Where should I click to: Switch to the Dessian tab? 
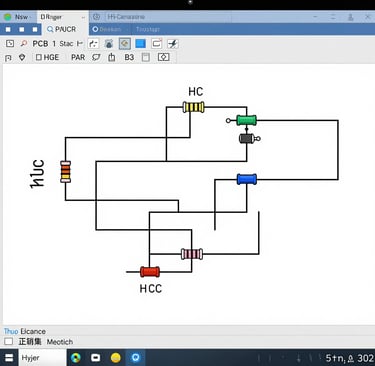pyautogui.click(x=107, y=29)
